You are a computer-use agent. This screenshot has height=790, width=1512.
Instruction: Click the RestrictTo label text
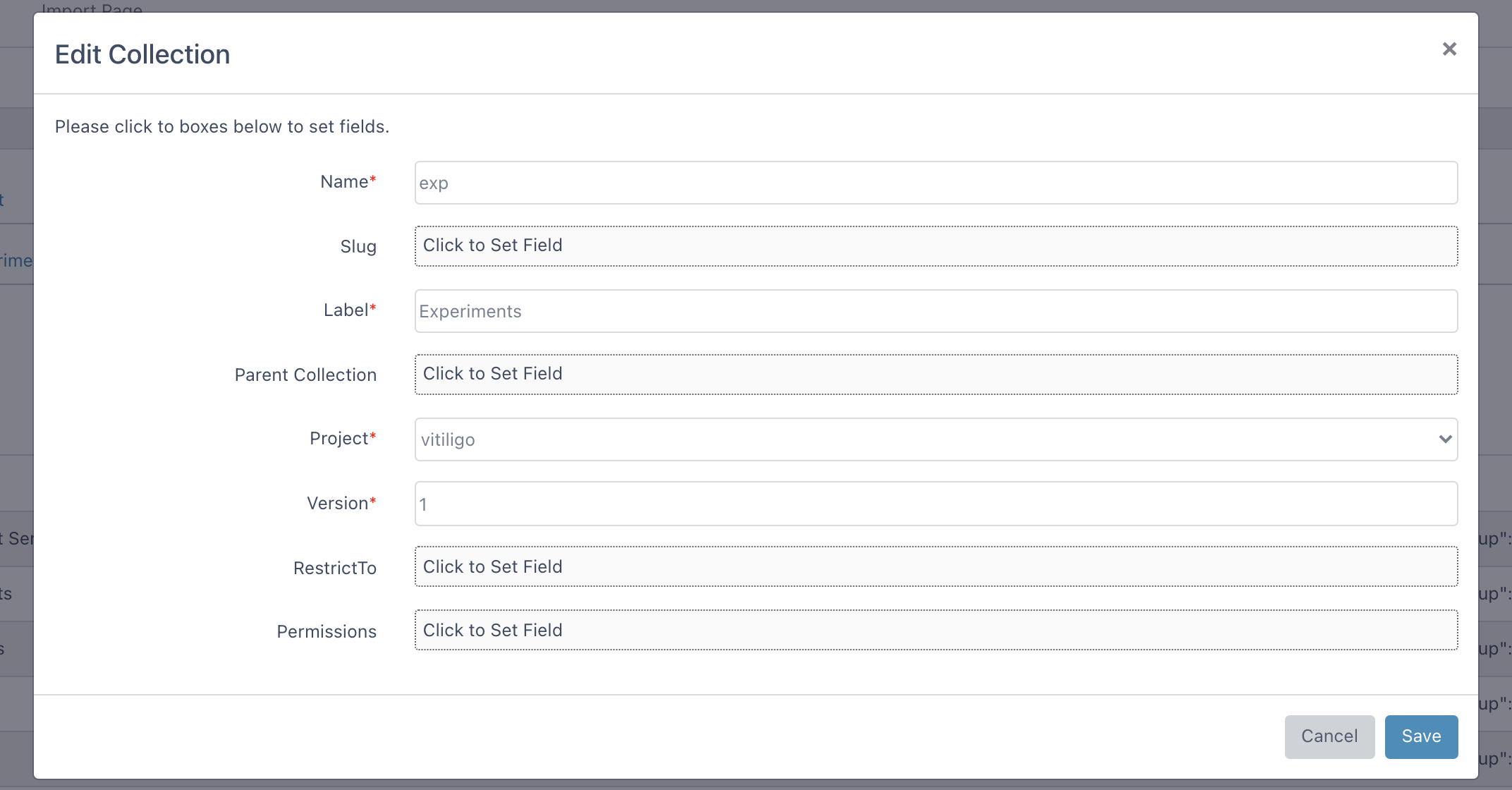[x=335, y=569]
